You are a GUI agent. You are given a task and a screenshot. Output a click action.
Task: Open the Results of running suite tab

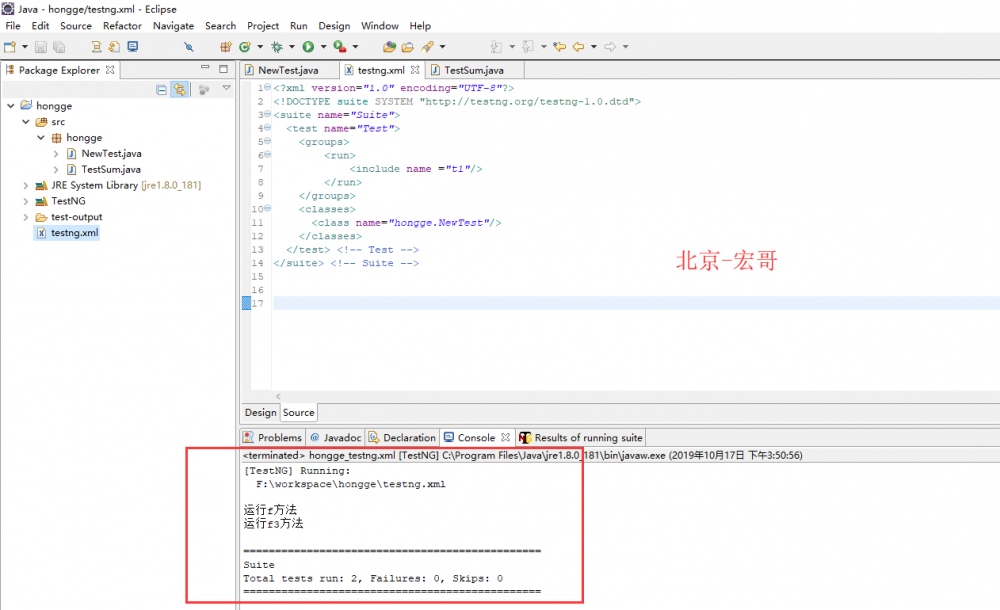point(581,438)
